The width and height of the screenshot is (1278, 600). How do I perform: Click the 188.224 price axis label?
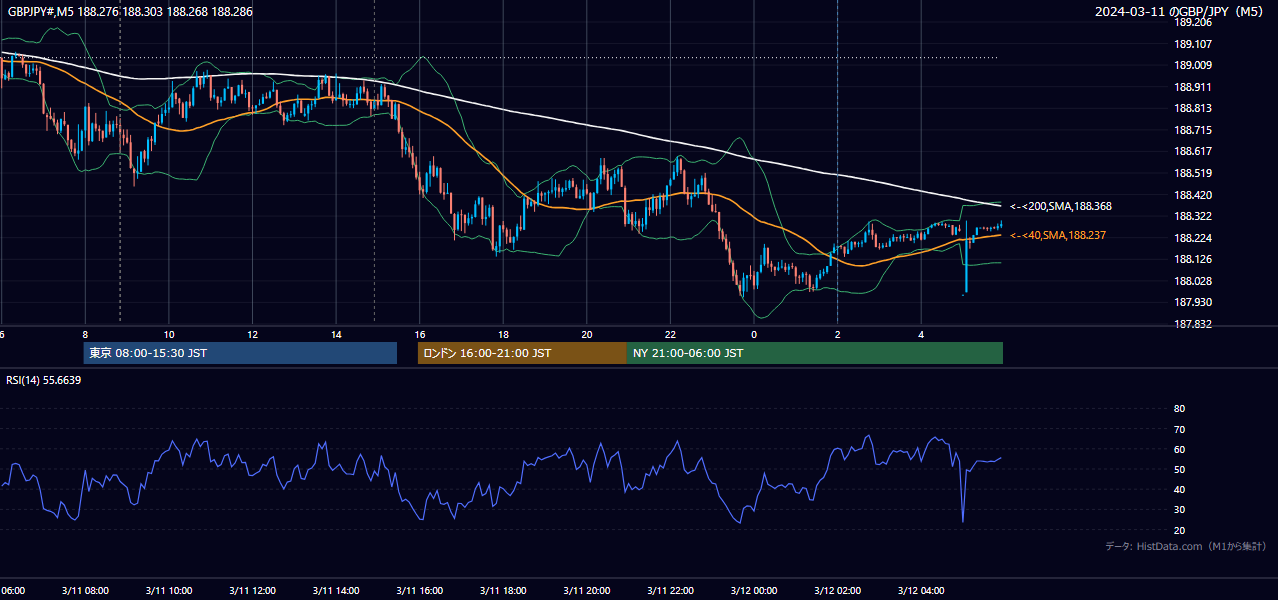point(1193,238)
